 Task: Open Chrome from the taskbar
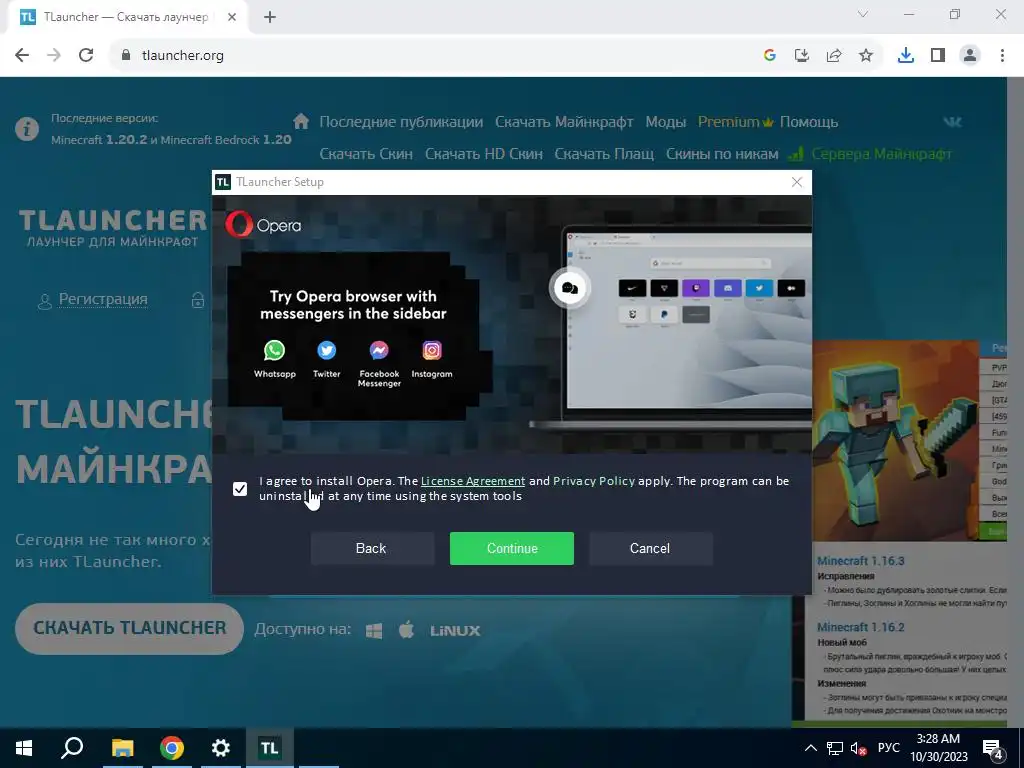point(172,748)
